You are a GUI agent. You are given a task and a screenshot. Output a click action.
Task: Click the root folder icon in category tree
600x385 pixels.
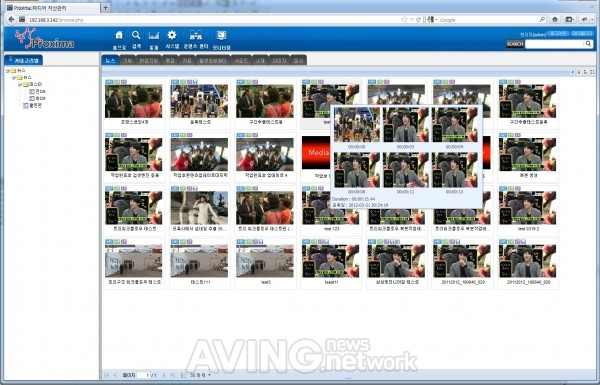click(13, 71)
